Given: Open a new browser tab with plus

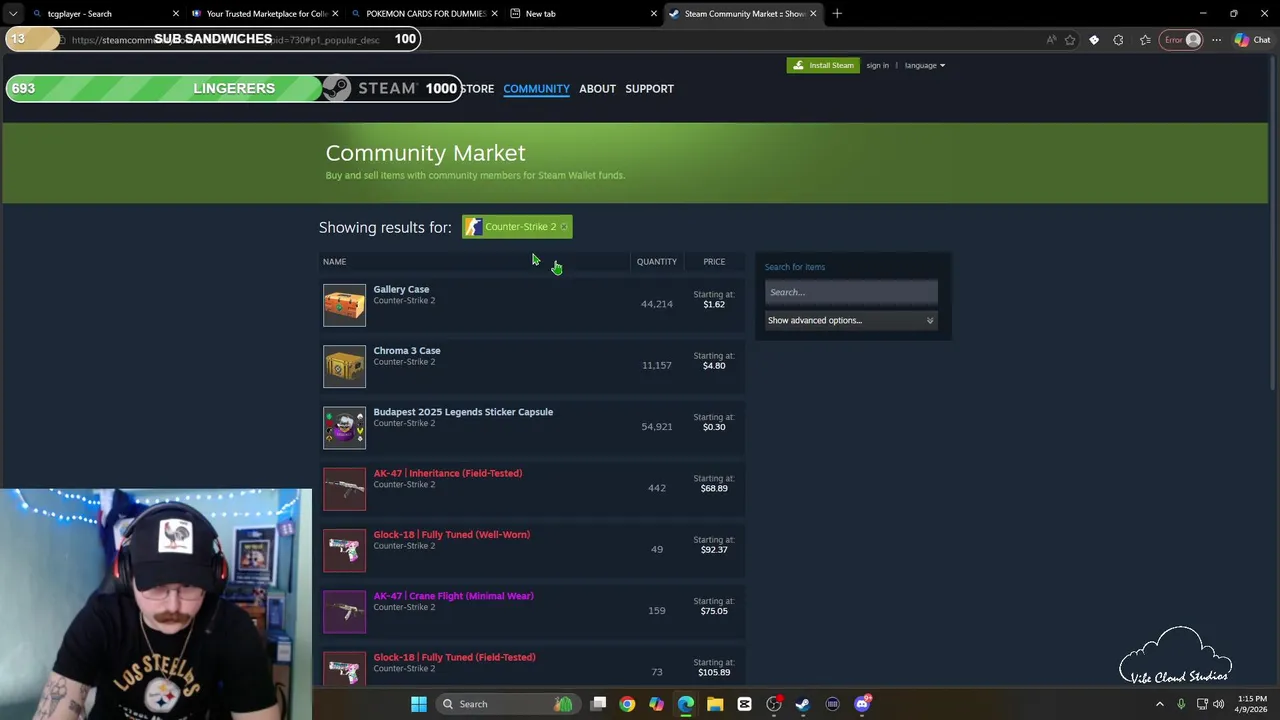Looking at the screenshot, I should [x=837, y=14].
